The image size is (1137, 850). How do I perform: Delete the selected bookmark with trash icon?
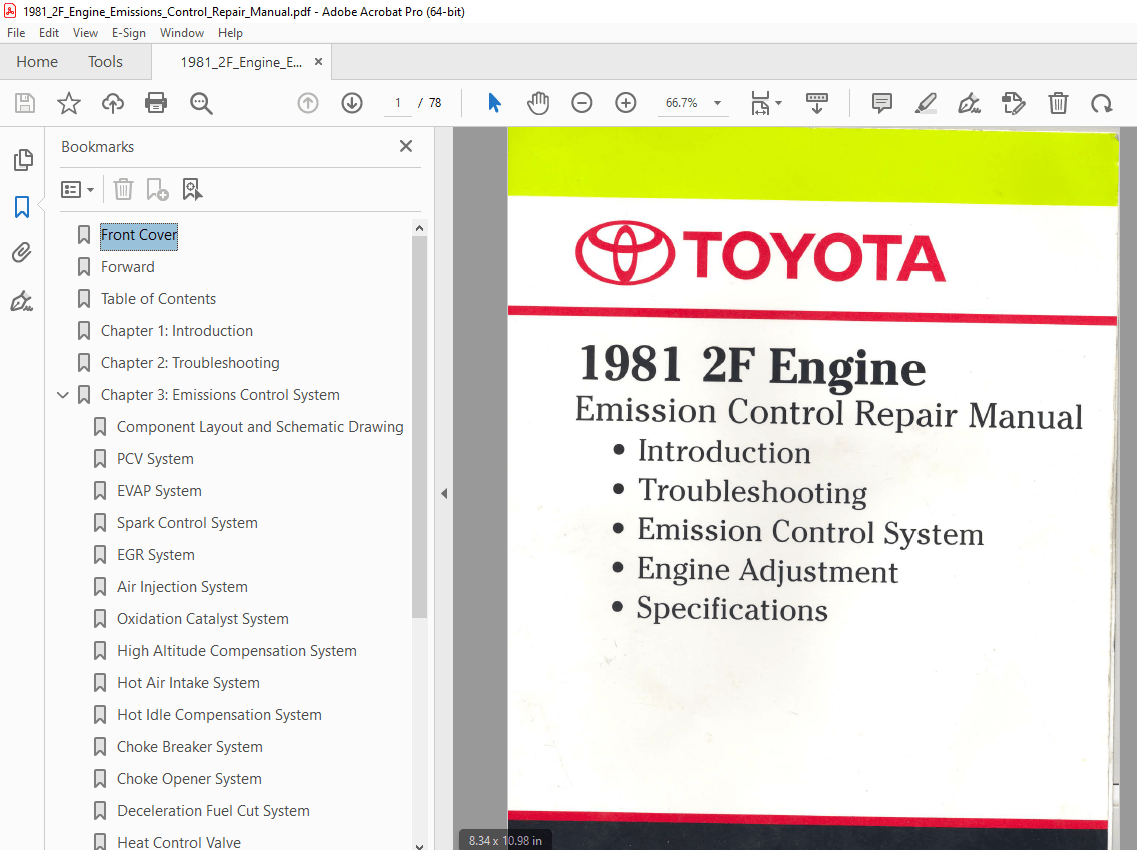(x=123, y=189)
